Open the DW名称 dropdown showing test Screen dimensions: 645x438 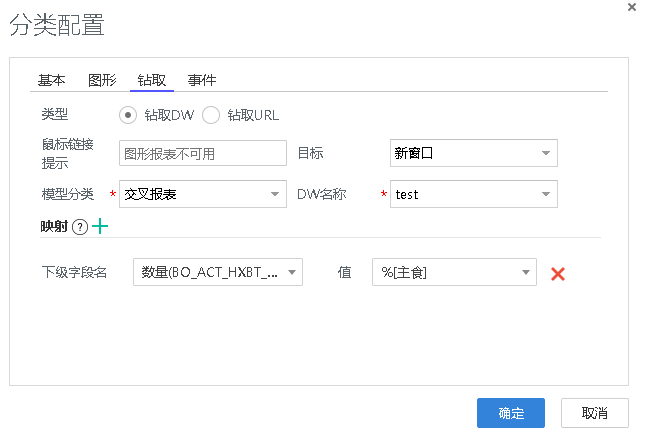click(473, 194)
